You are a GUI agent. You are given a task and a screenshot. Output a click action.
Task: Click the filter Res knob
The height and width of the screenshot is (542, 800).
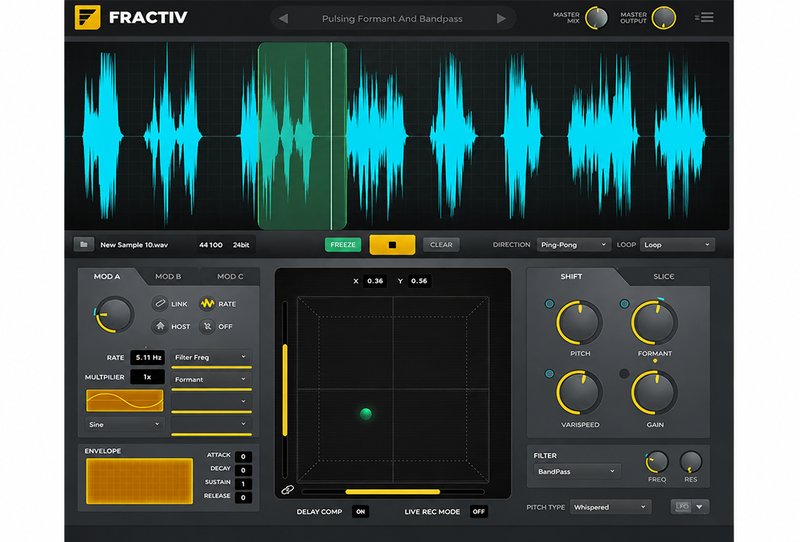[691, 462]
